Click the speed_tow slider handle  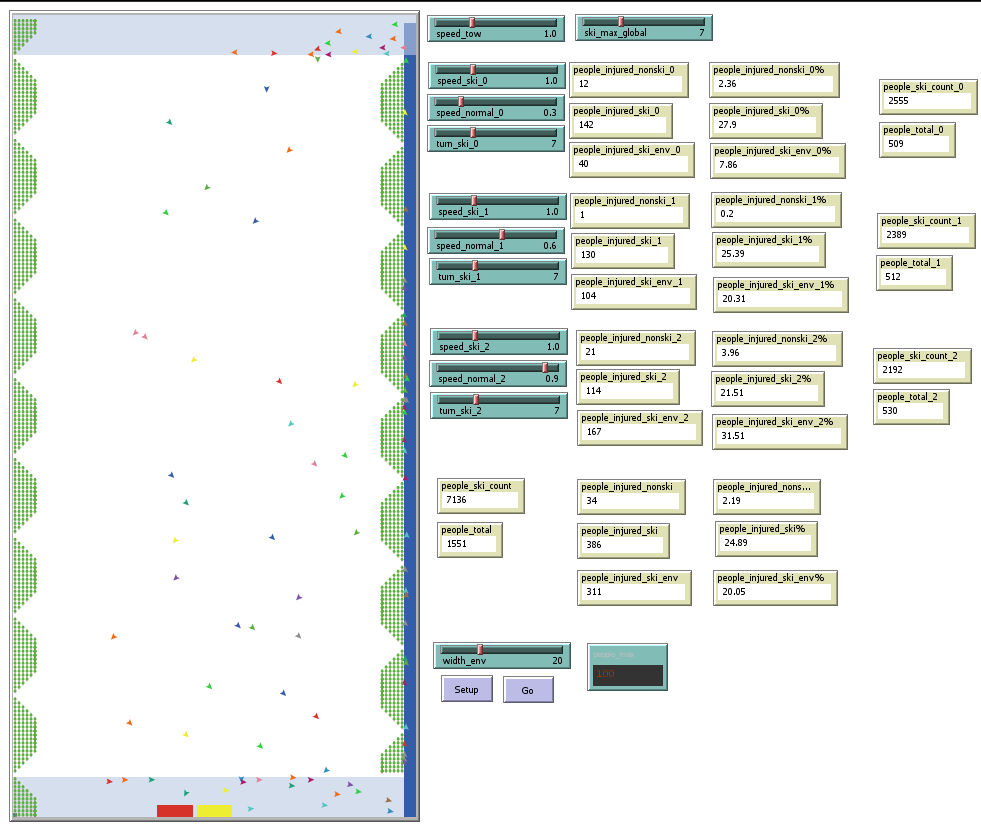(473, 22)
